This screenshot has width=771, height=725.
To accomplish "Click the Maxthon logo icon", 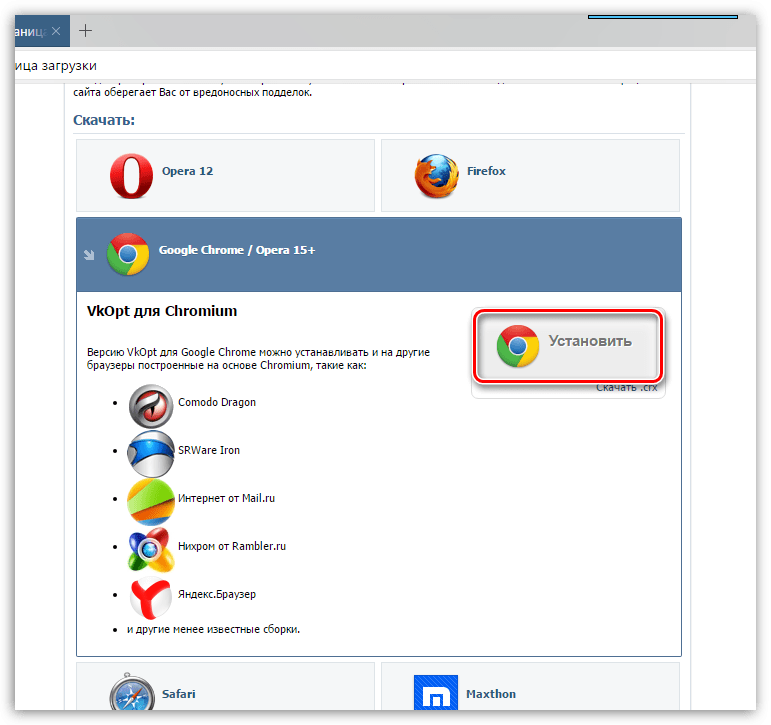I will tap(436, 693).
